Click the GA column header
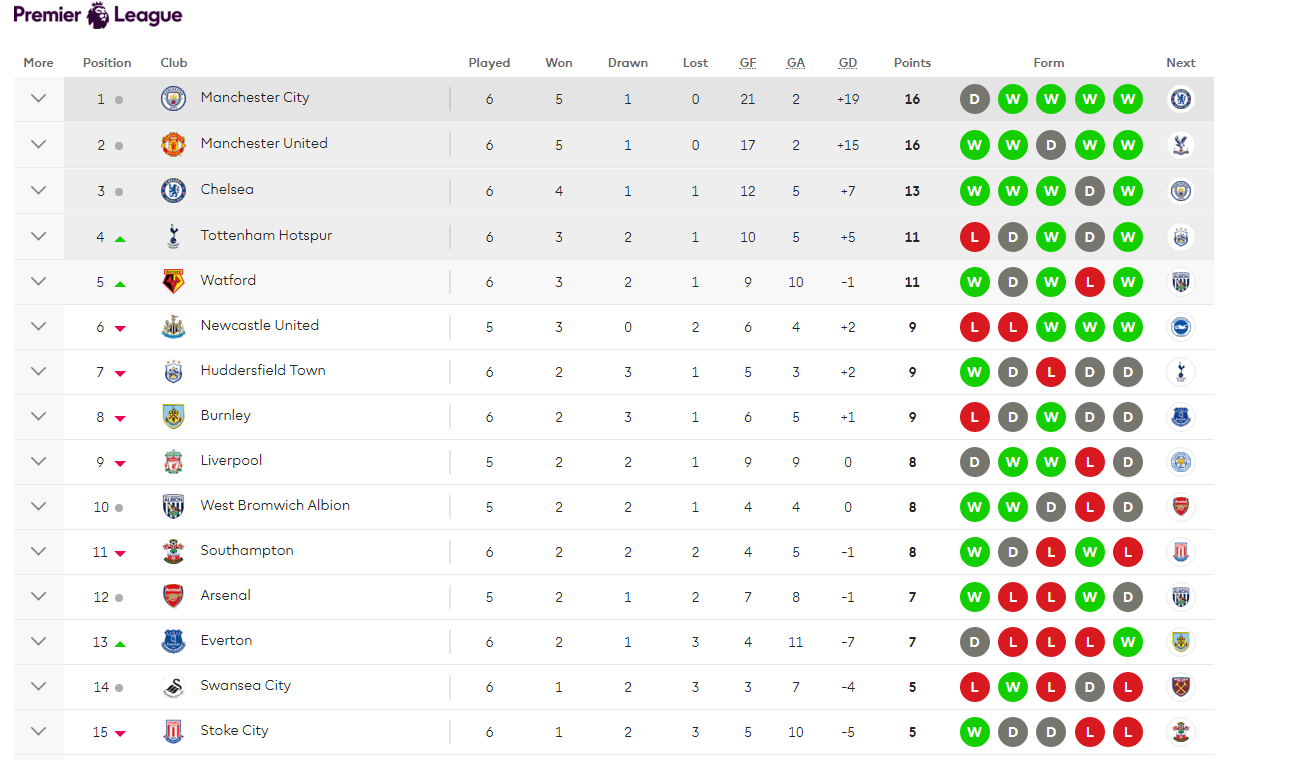 pyautogui.click(x=796, y=63)
